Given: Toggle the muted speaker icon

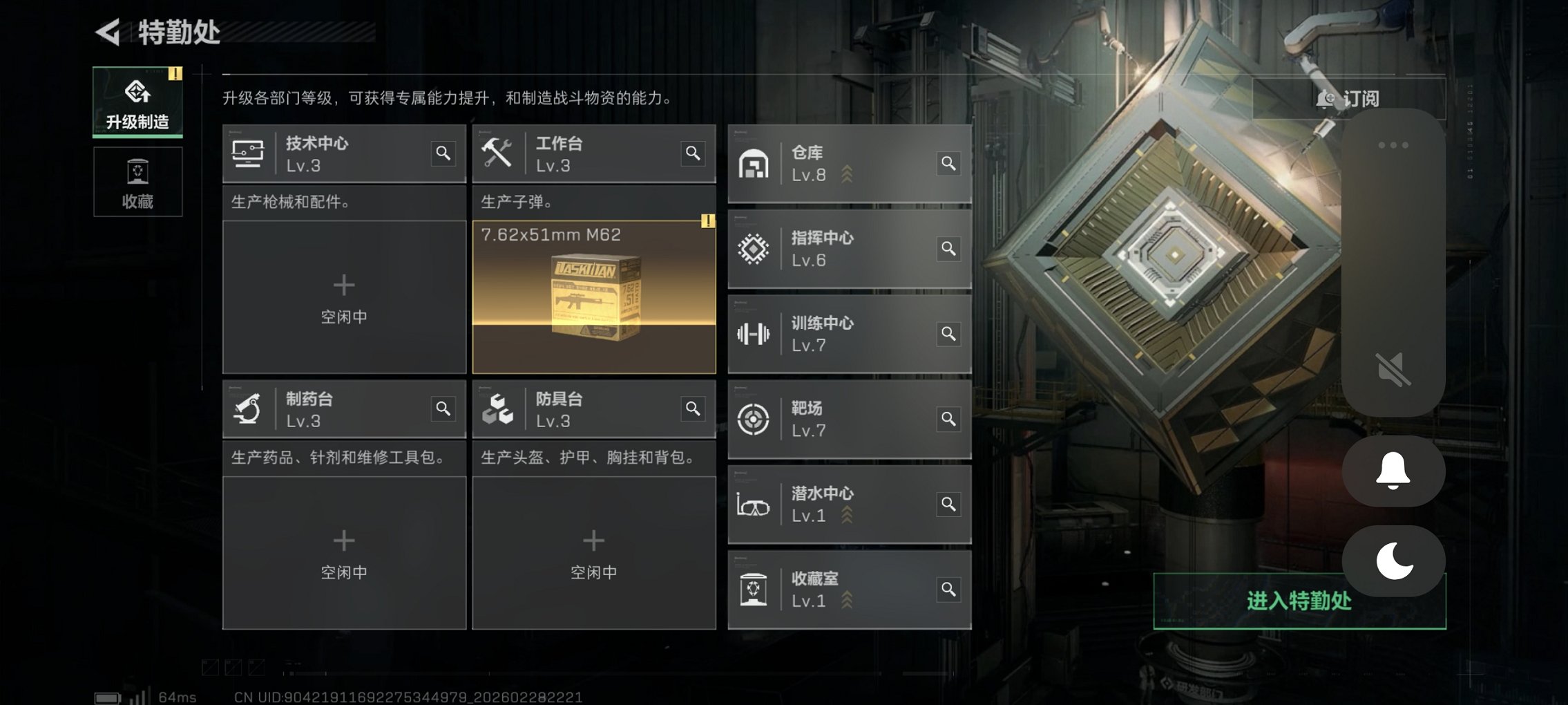Looking at the screenshot, I should tap(1393, 369).
